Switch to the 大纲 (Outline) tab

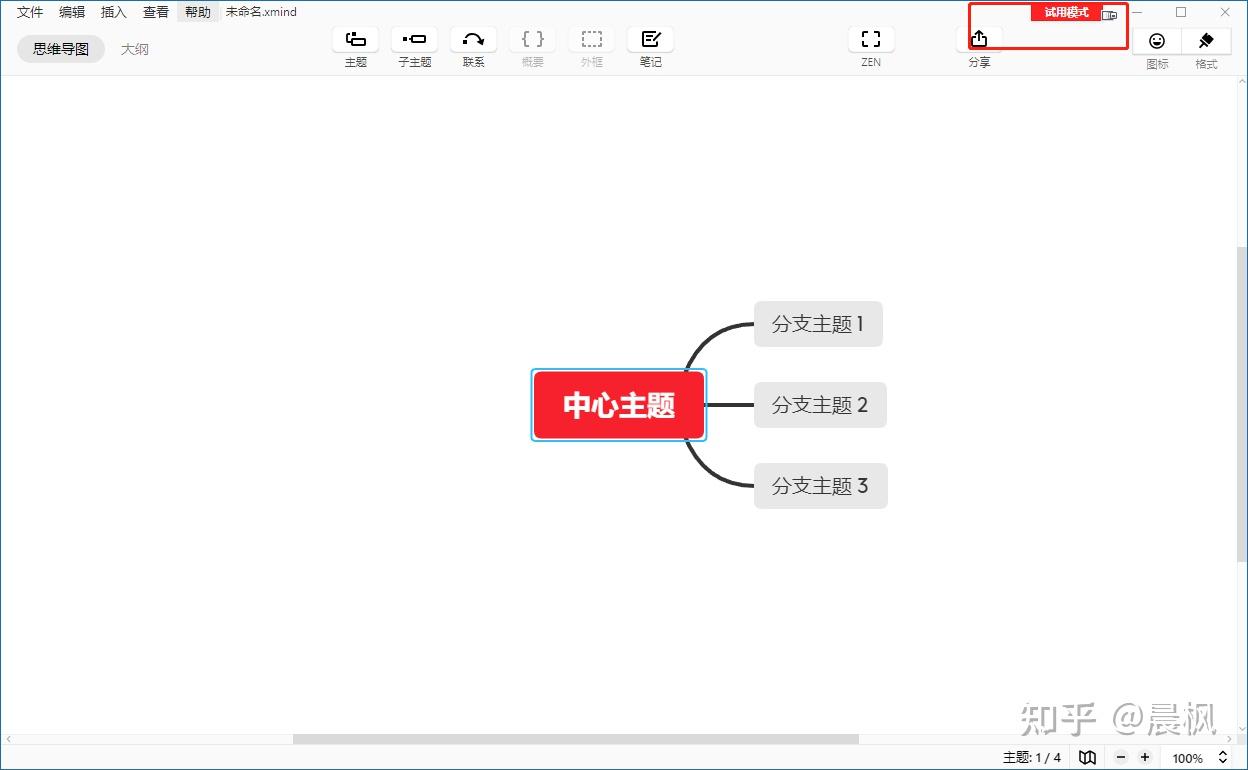[134, 47]
